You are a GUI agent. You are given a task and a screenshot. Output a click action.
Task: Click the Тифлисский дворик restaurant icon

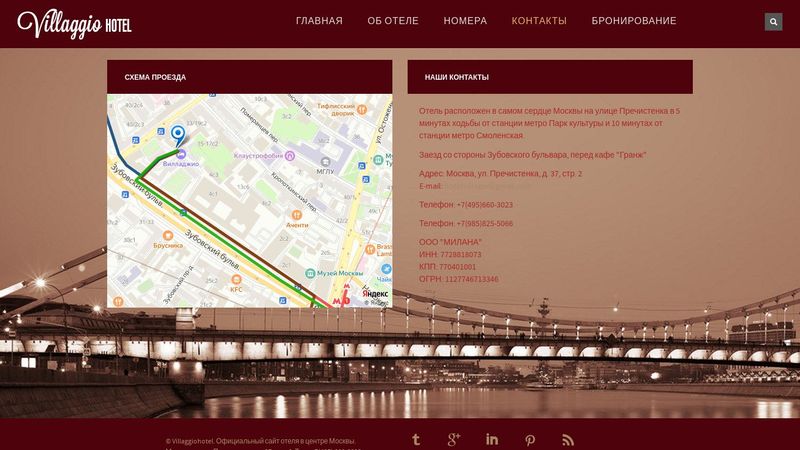(362, 109)
